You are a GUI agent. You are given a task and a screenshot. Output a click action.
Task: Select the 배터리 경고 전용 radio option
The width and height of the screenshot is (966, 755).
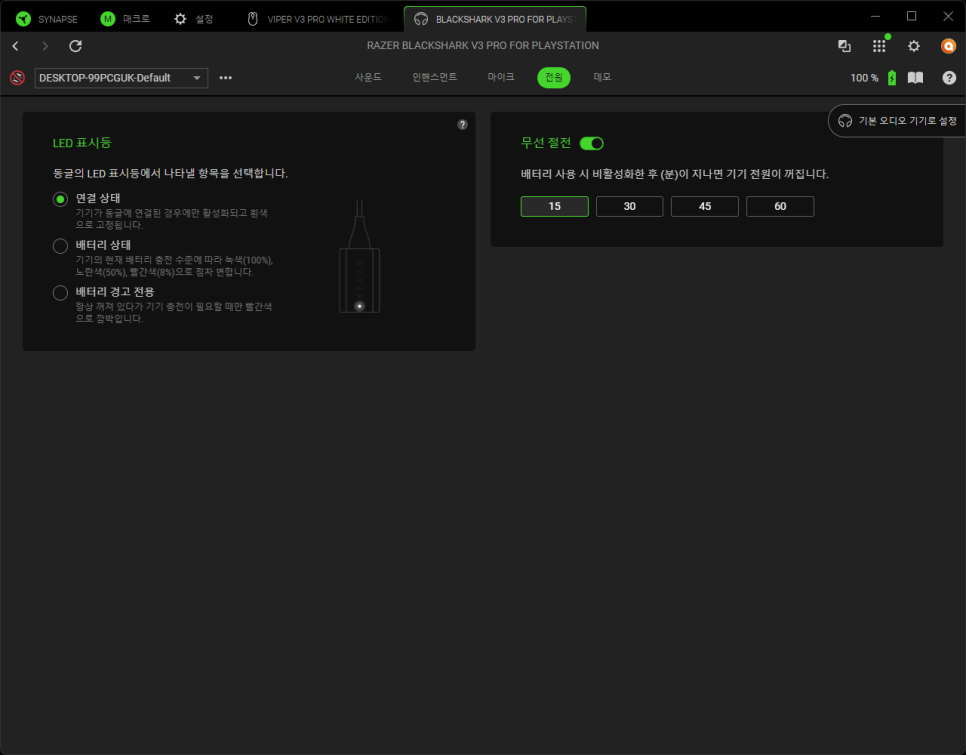(x=60, y=292)
